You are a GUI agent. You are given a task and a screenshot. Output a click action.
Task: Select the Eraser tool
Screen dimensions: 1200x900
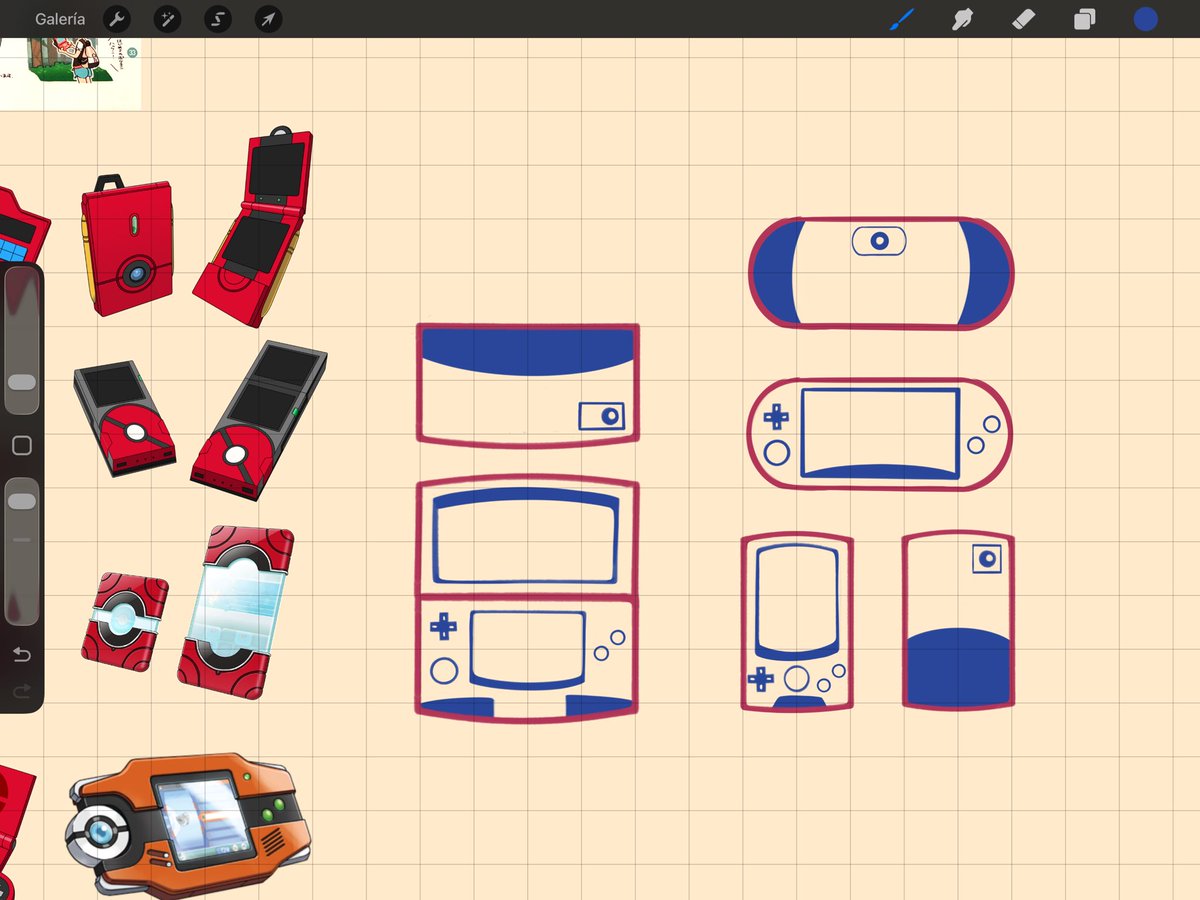[x=1023, y=19]
